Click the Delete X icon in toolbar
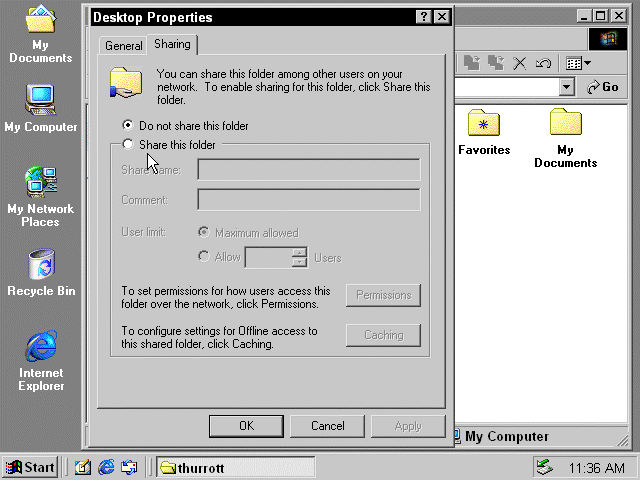 519,63
